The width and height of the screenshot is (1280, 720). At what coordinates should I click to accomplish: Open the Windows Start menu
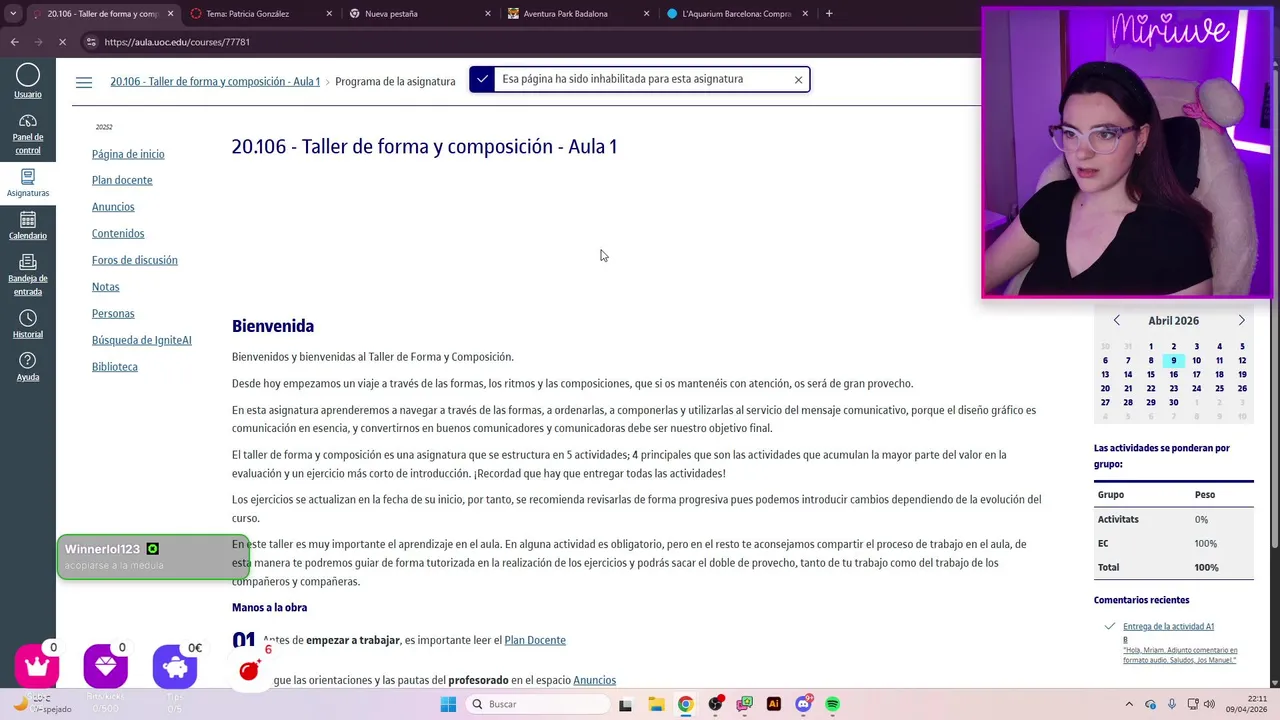click(448, 704)
